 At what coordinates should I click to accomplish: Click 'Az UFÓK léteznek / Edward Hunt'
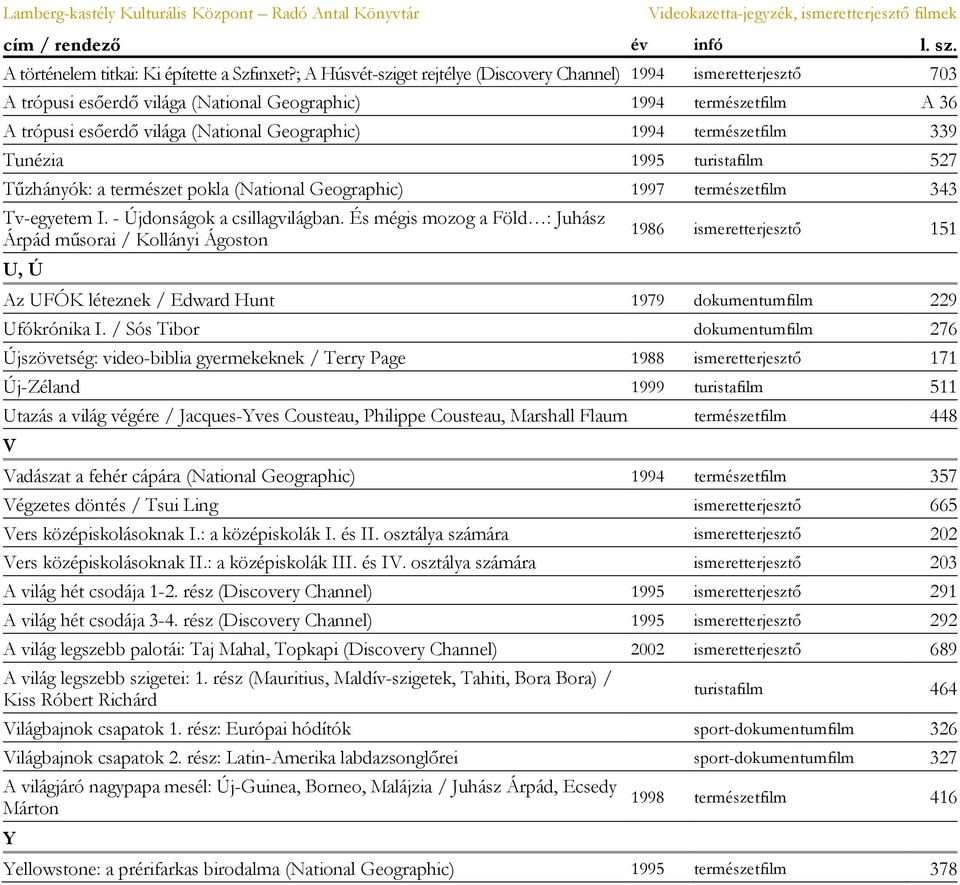139,300
